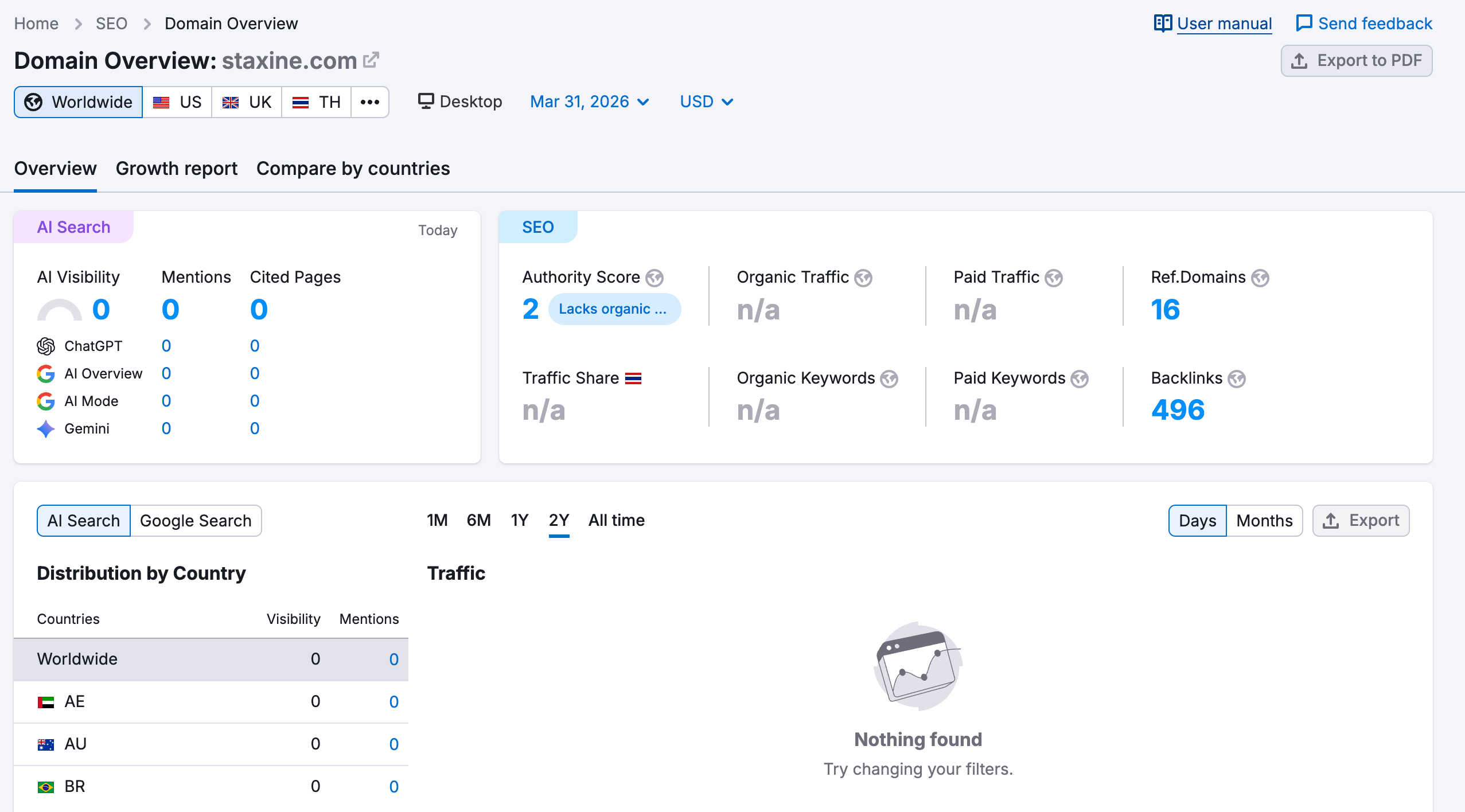Click the Lacks organic badge
The image size is (1465, 812).
pyautogui.click(x=615, y=309)
